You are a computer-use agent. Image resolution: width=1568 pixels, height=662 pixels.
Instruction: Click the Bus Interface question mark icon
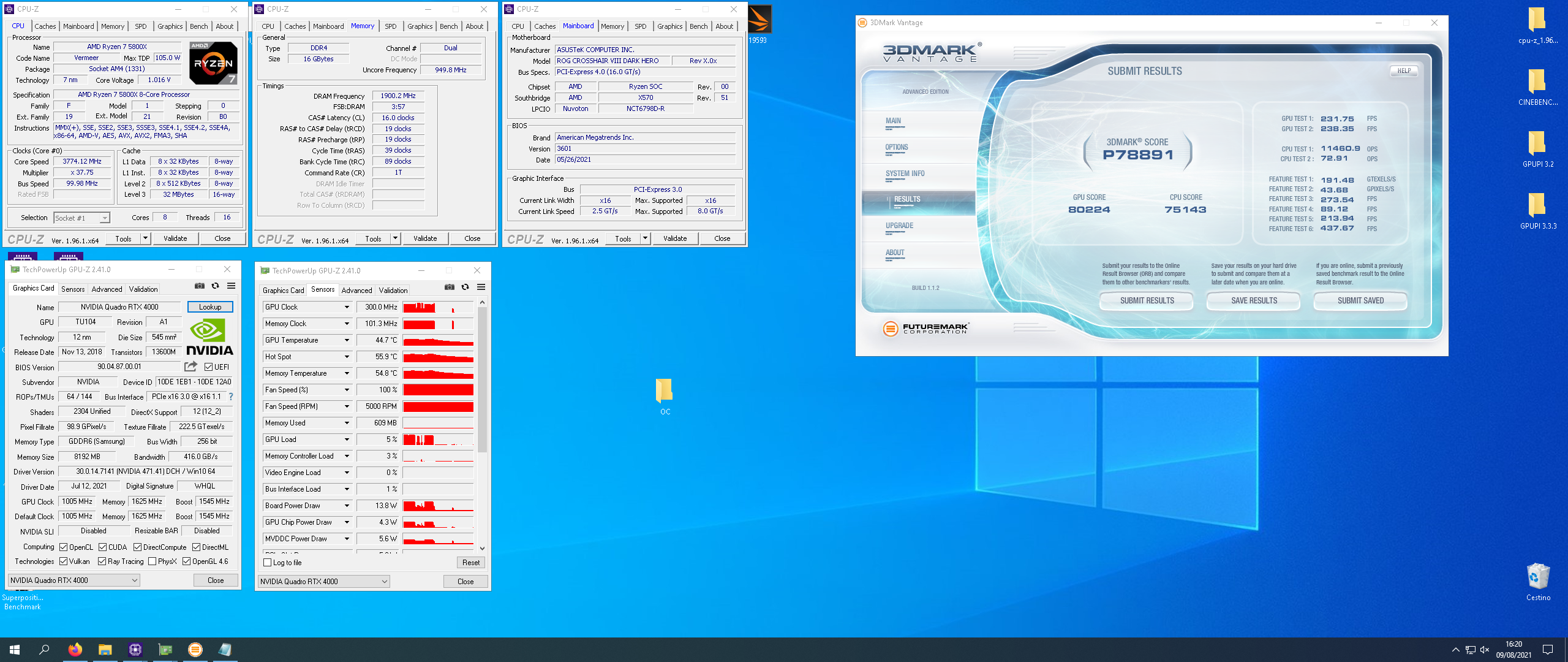[231, 397]
